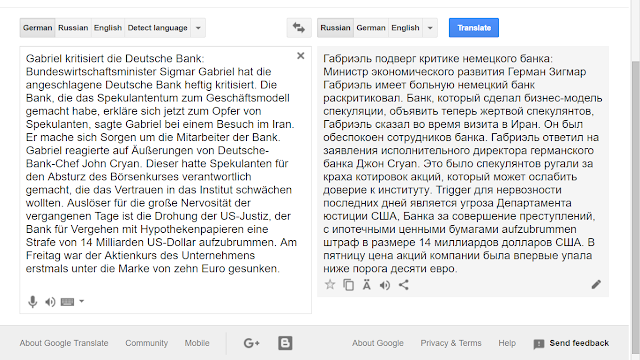Listen to the Russian translation
The image size is (640, 360).
pyautogui.click(x=385, y=285)
